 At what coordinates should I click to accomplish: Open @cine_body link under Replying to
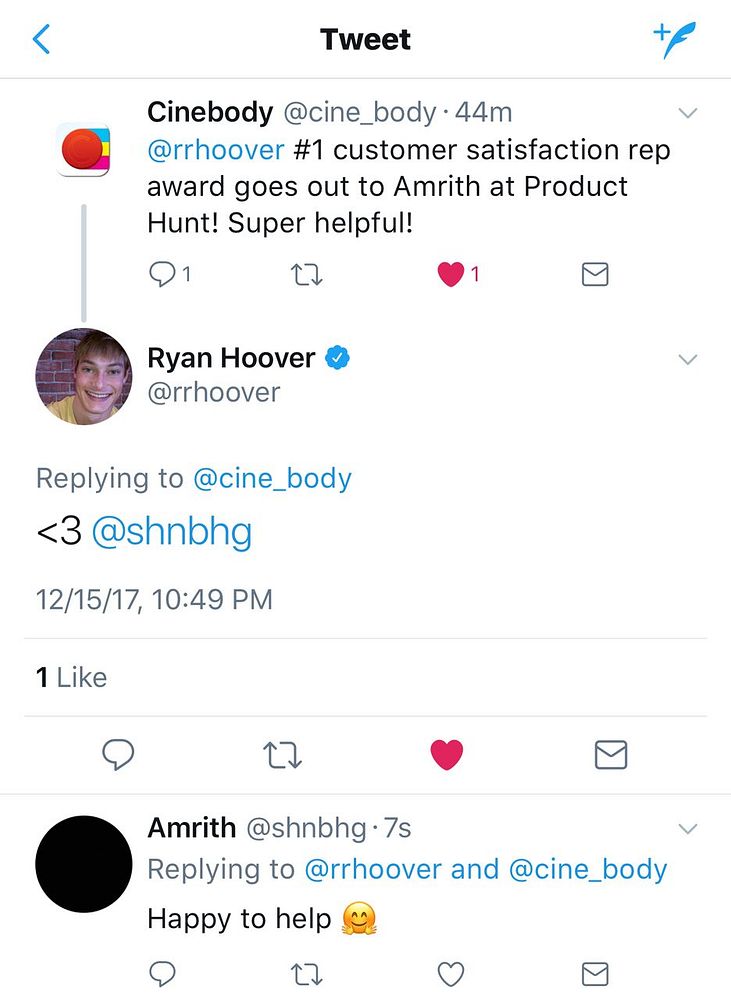272,478
